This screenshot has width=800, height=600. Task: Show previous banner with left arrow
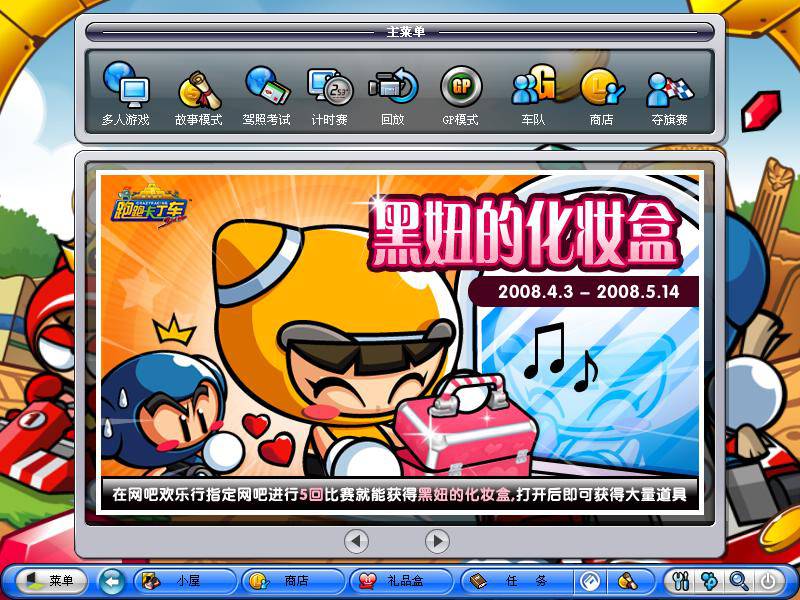pos(356,541)
